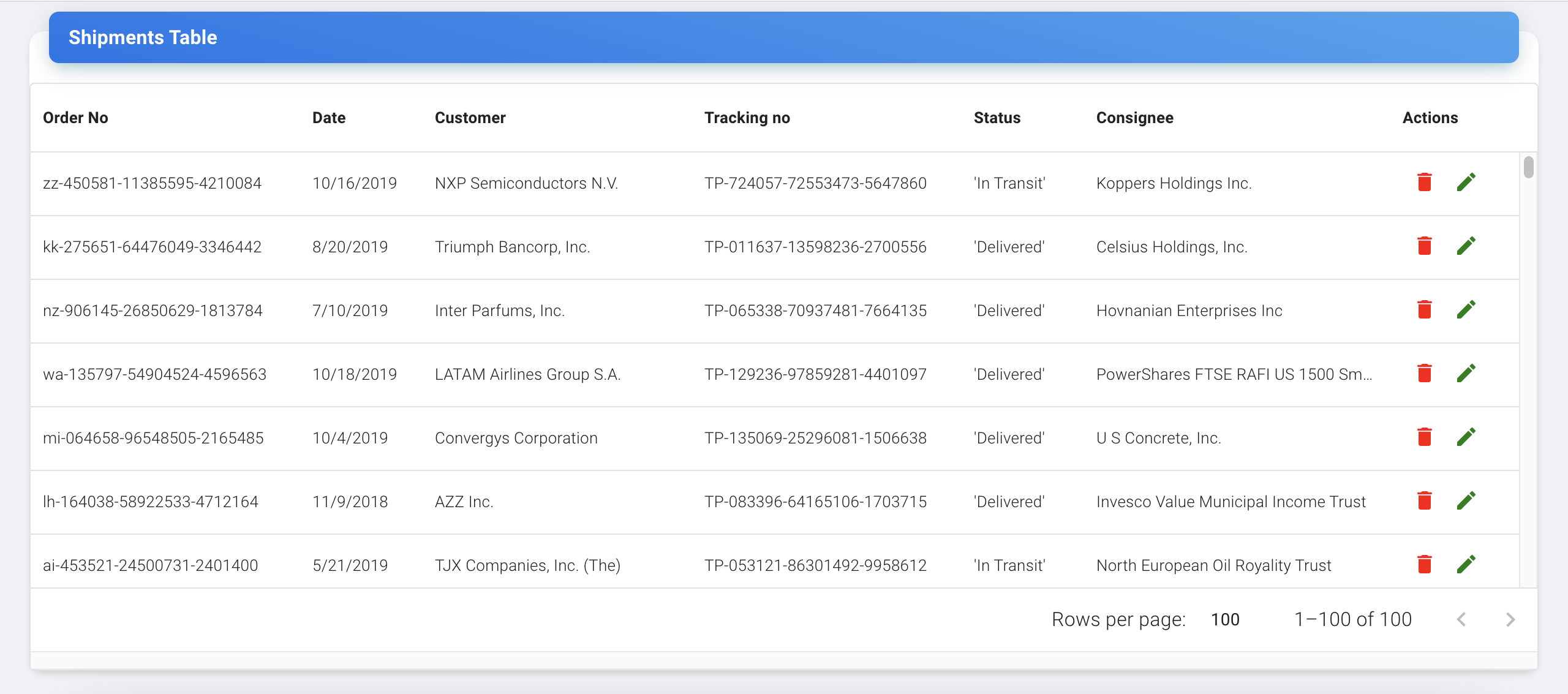Edit the Triumph Bancorp shipment

coord(1467,246)
